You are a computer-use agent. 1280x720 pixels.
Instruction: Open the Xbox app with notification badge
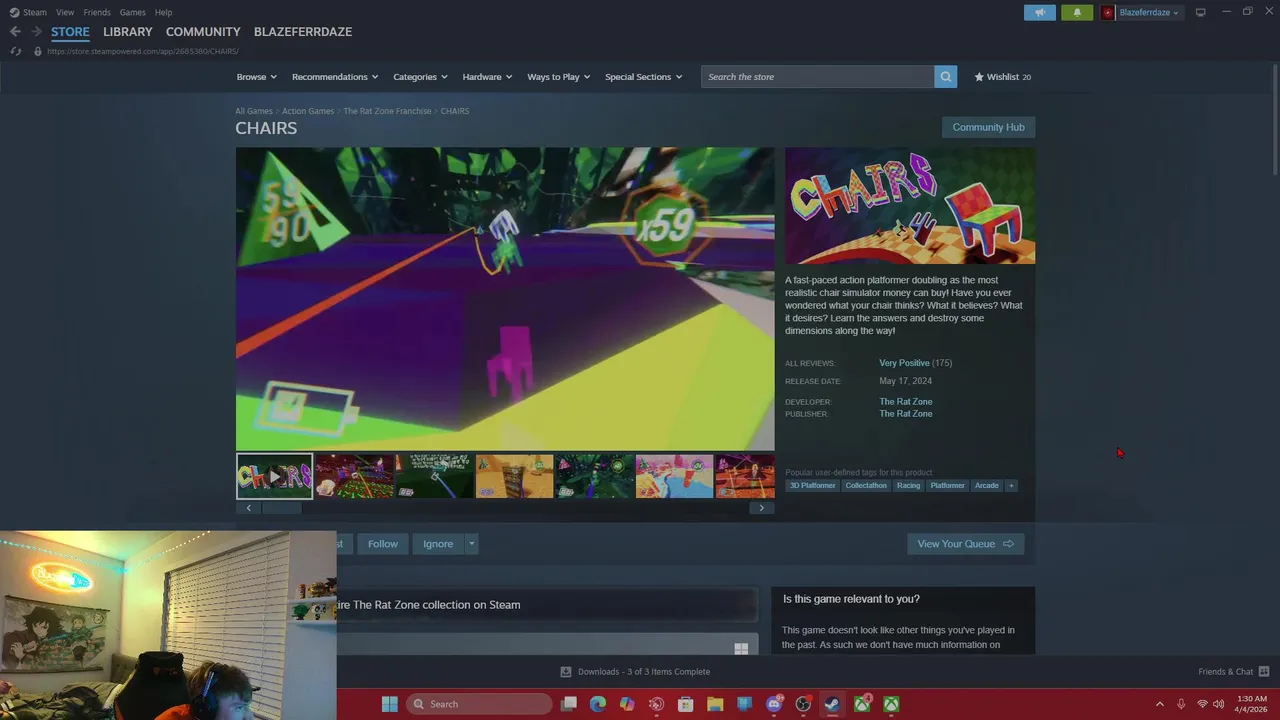(862, 704)
